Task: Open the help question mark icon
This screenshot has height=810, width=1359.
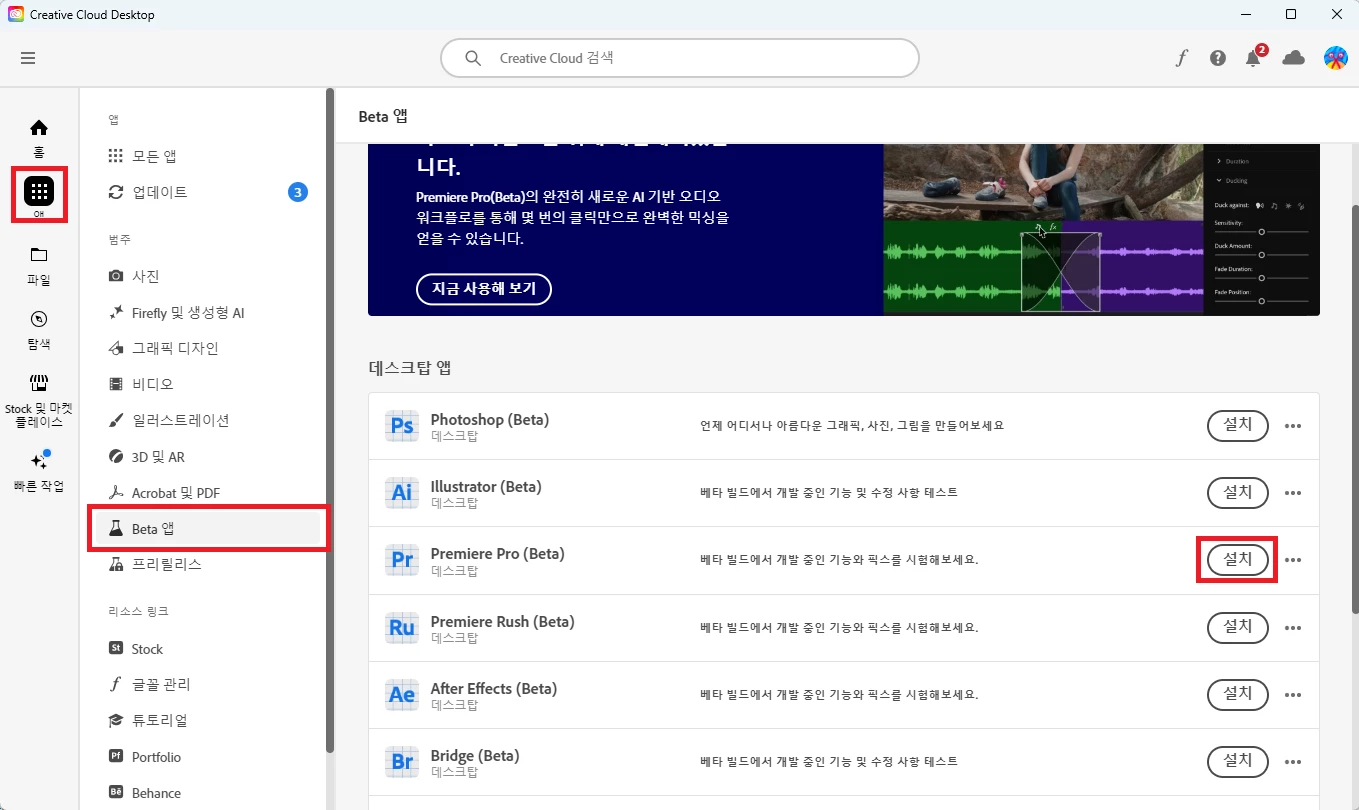Action: (1217, 58)
